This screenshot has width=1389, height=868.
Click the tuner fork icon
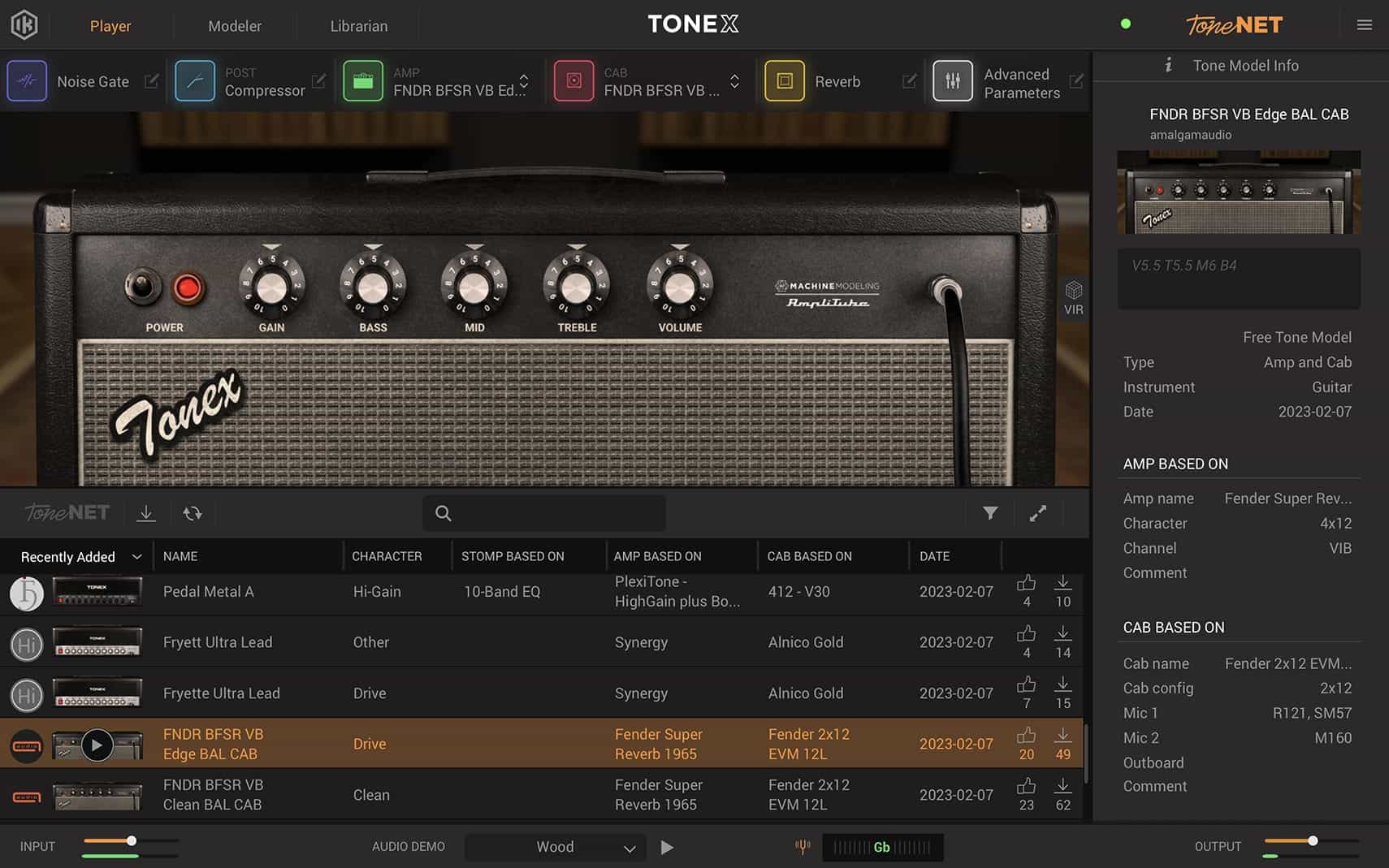(803, 847)
